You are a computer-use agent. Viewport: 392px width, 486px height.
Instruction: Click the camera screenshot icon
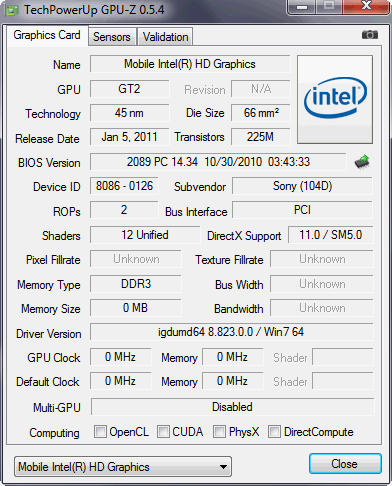[370, 35]
